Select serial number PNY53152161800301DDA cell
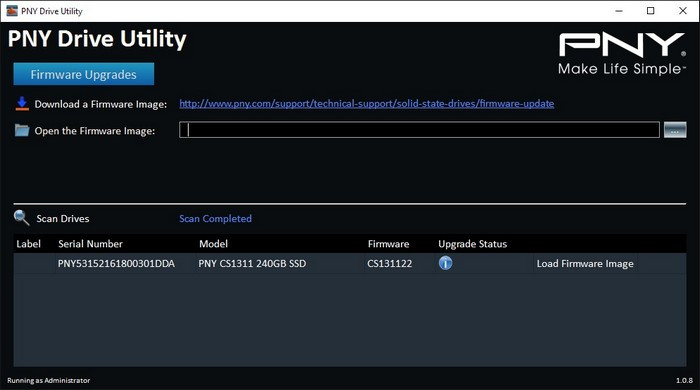The height and width of the screenshot is (390, 700). [x=116, y=264]
